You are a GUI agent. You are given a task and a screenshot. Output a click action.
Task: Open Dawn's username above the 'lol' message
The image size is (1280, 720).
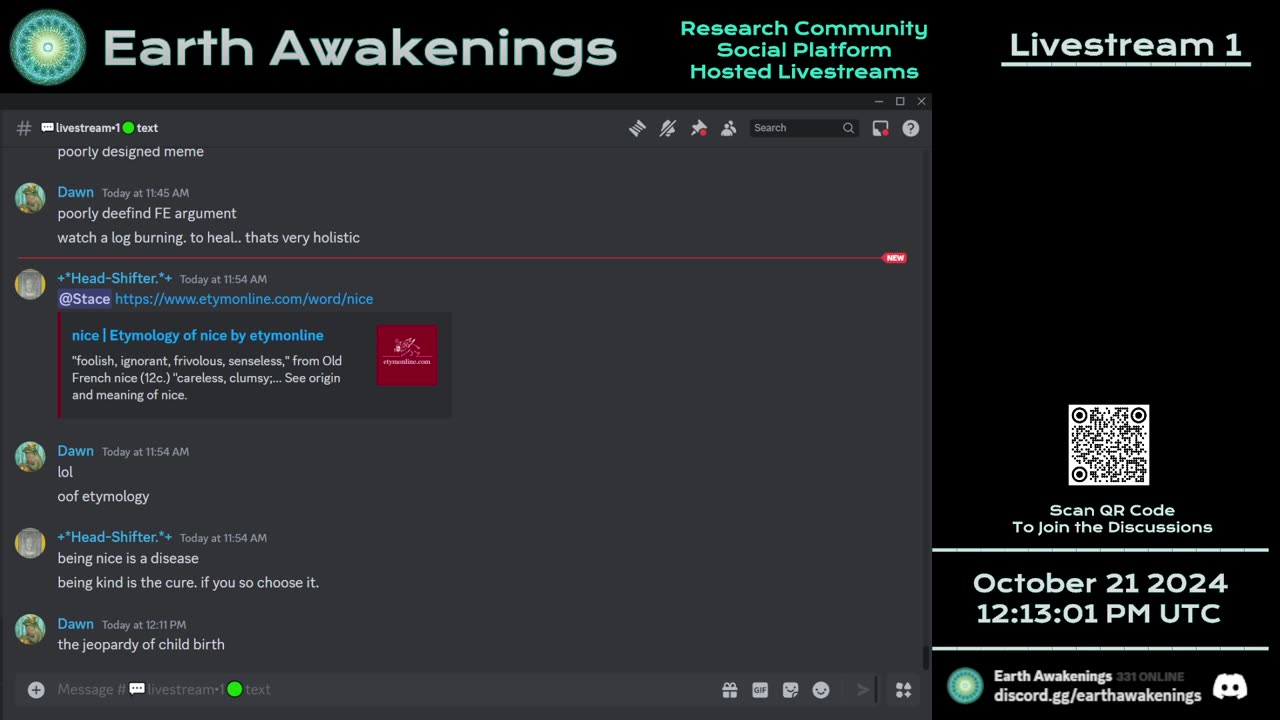pyautogui.click(x=76, y=451)
